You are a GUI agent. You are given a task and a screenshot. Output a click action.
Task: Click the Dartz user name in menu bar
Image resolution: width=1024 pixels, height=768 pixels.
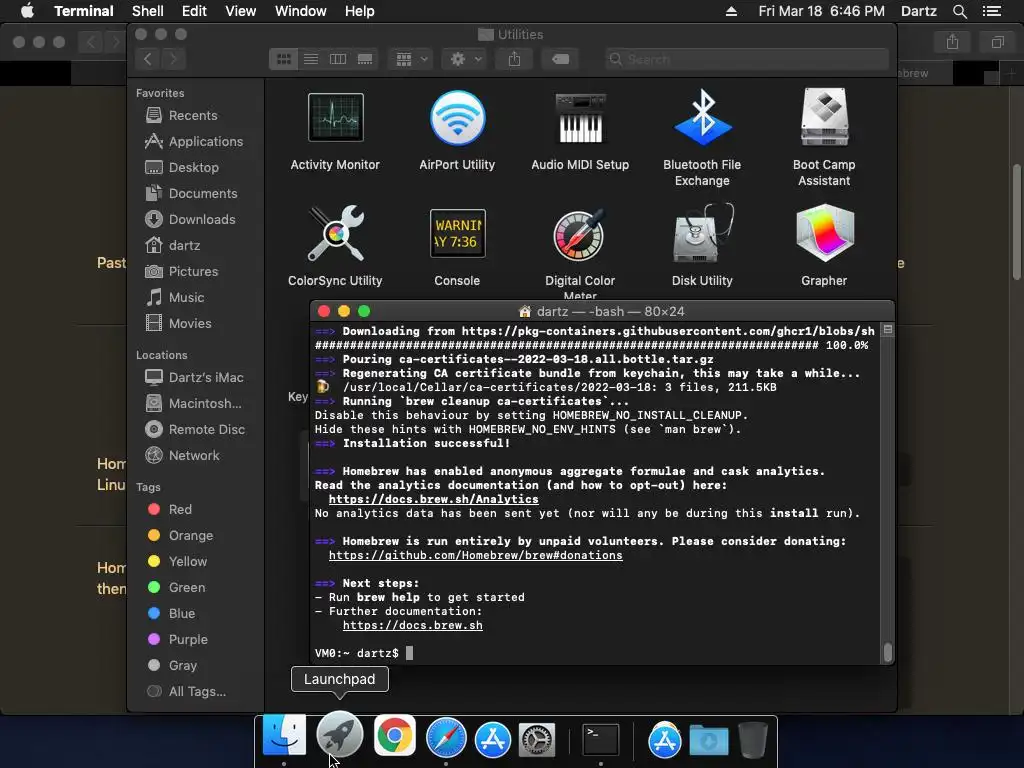[x=919, y=11]
